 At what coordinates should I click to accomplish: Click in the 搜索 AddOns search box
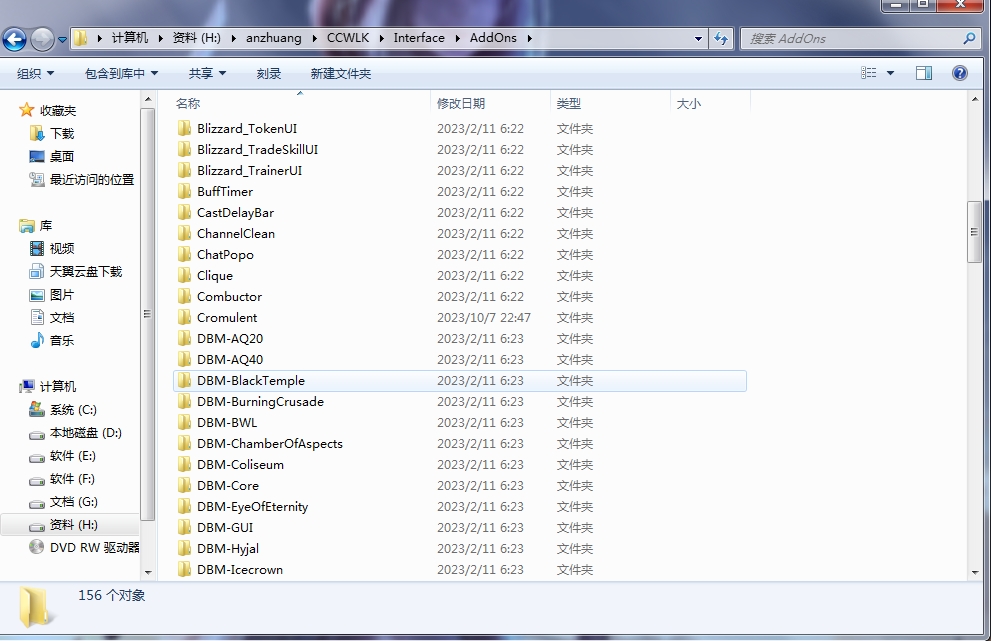(850, 39)
